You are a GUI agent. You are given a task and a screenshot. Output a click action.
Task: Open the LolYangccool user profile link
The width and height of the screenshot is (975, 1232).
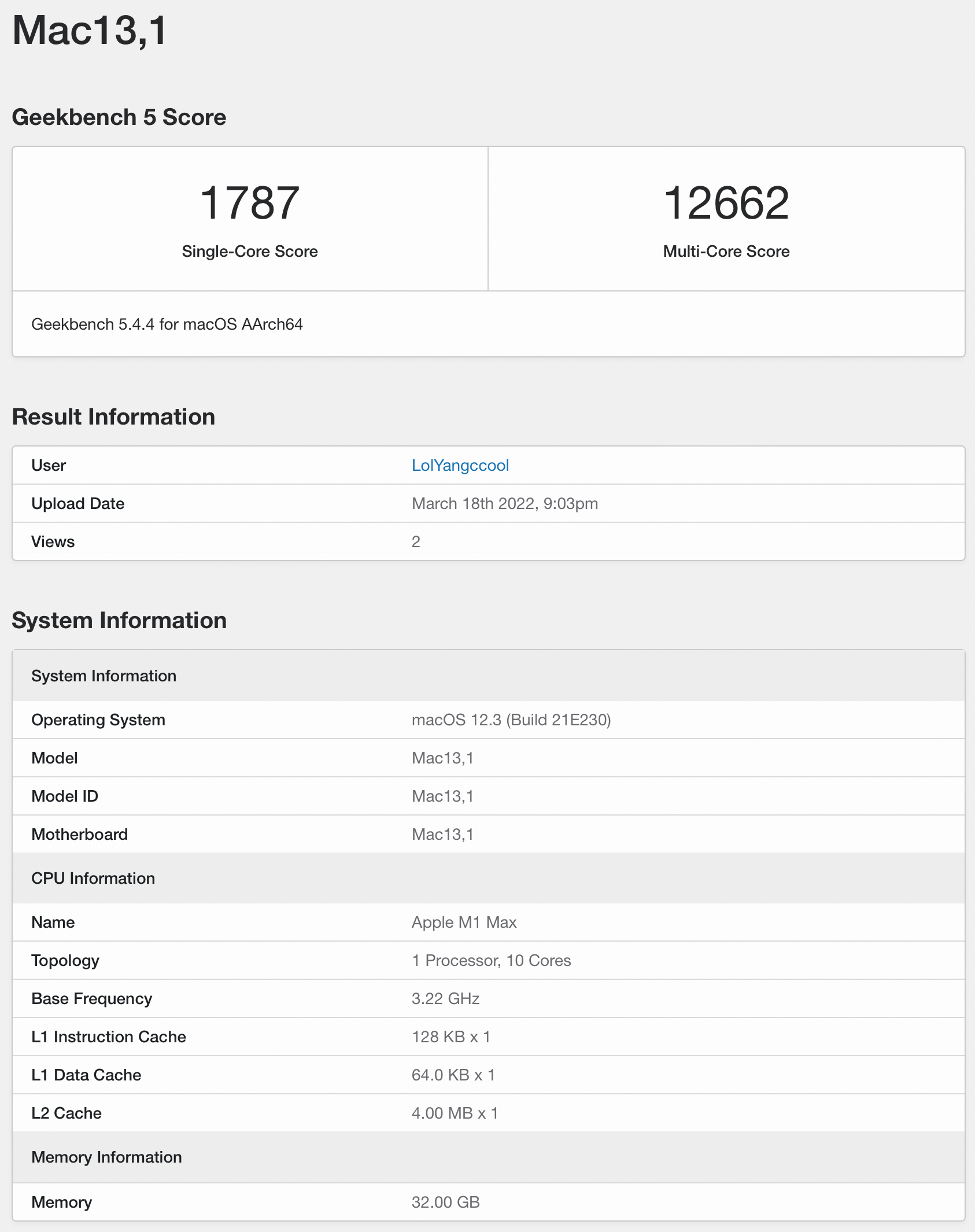click(460, 465)
